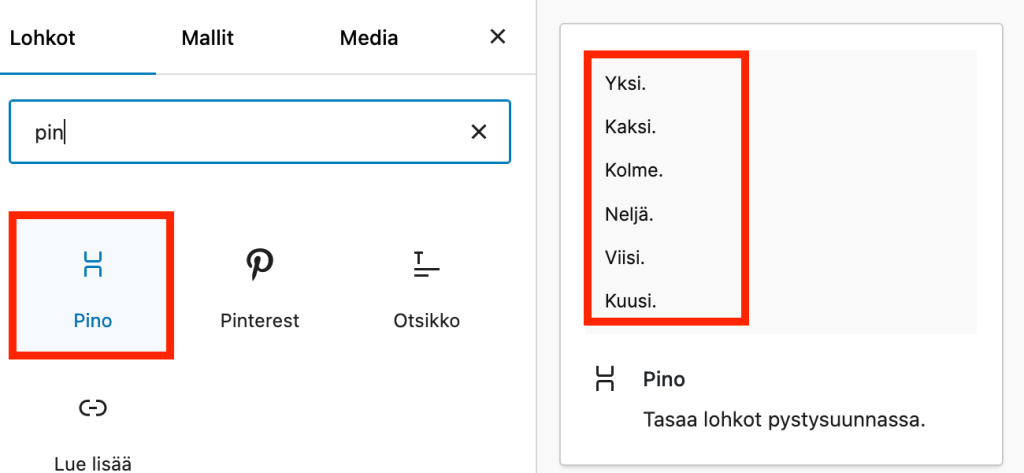1024x473 pixels.
Task: Focus the block search input field
Action: point(260,132)
